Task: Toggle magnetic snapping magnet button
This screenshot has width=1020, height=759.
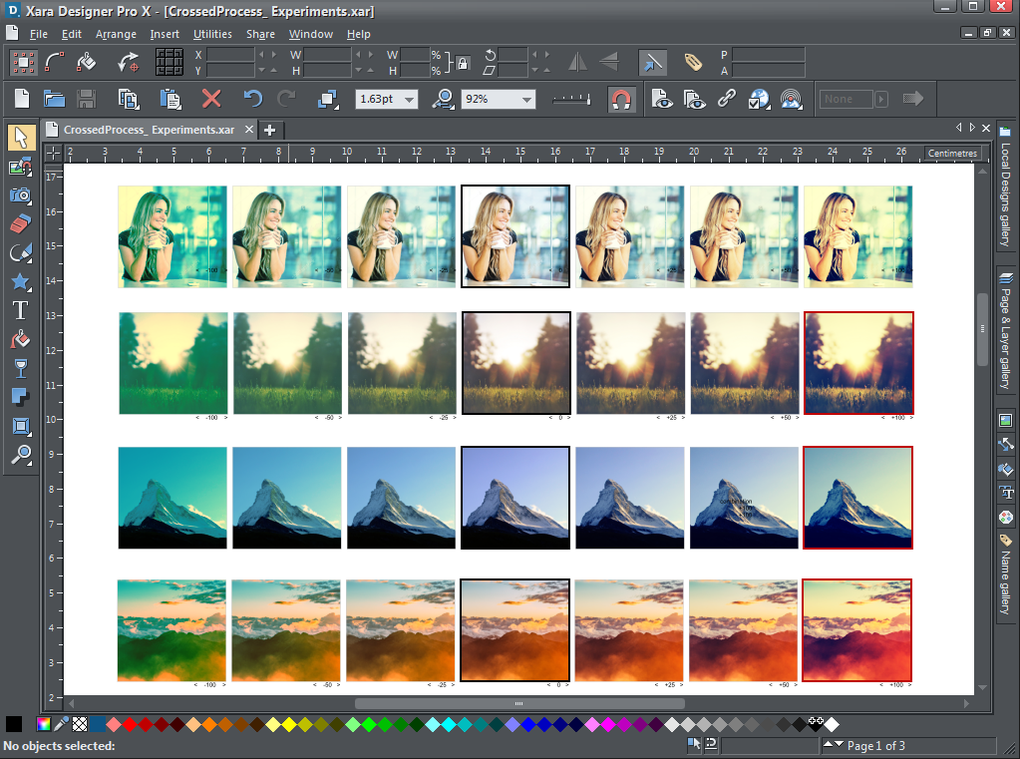Action: [621, 99]
